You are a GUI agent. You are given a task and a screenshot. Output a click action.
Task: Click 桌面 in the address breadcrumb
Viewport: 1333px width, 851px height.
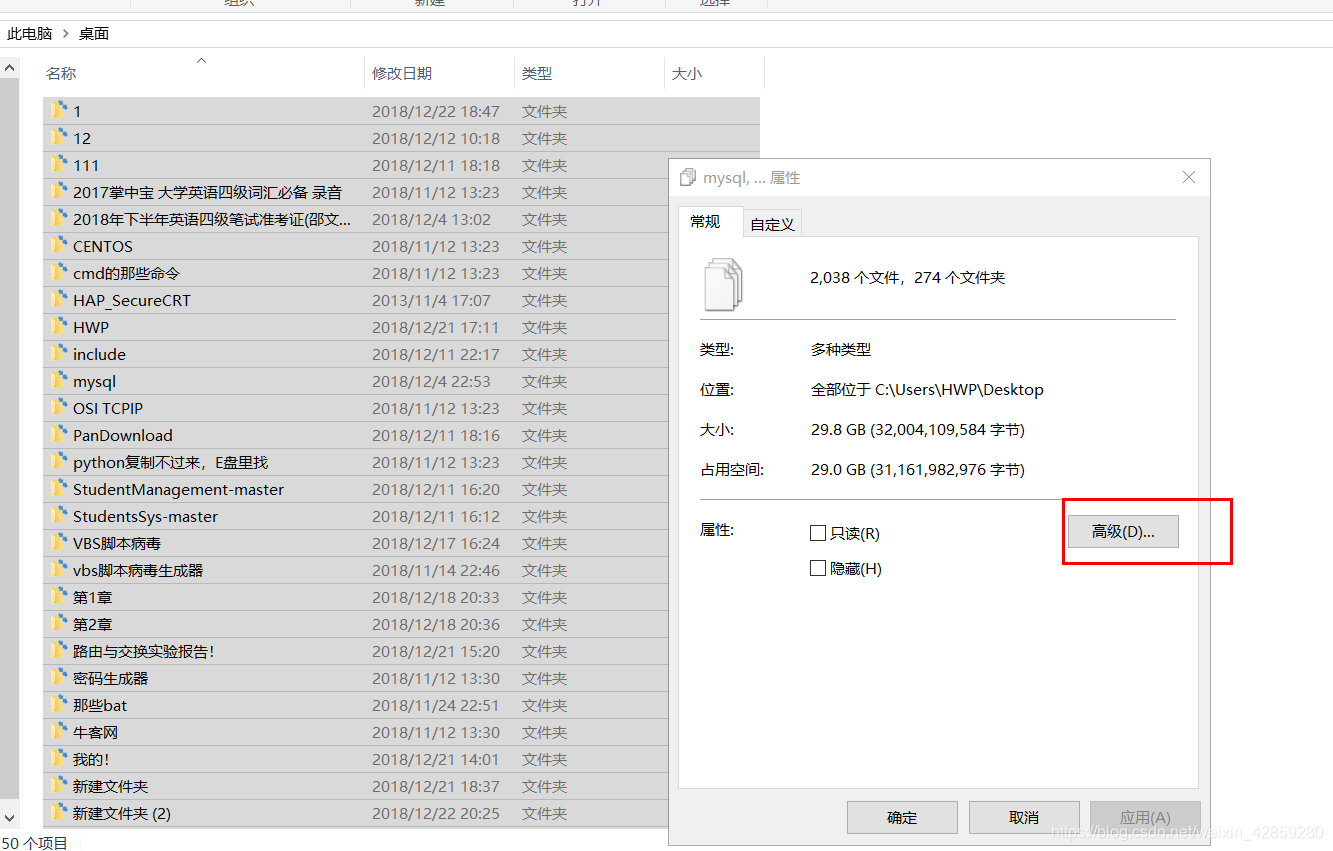(x=94, y=33)
